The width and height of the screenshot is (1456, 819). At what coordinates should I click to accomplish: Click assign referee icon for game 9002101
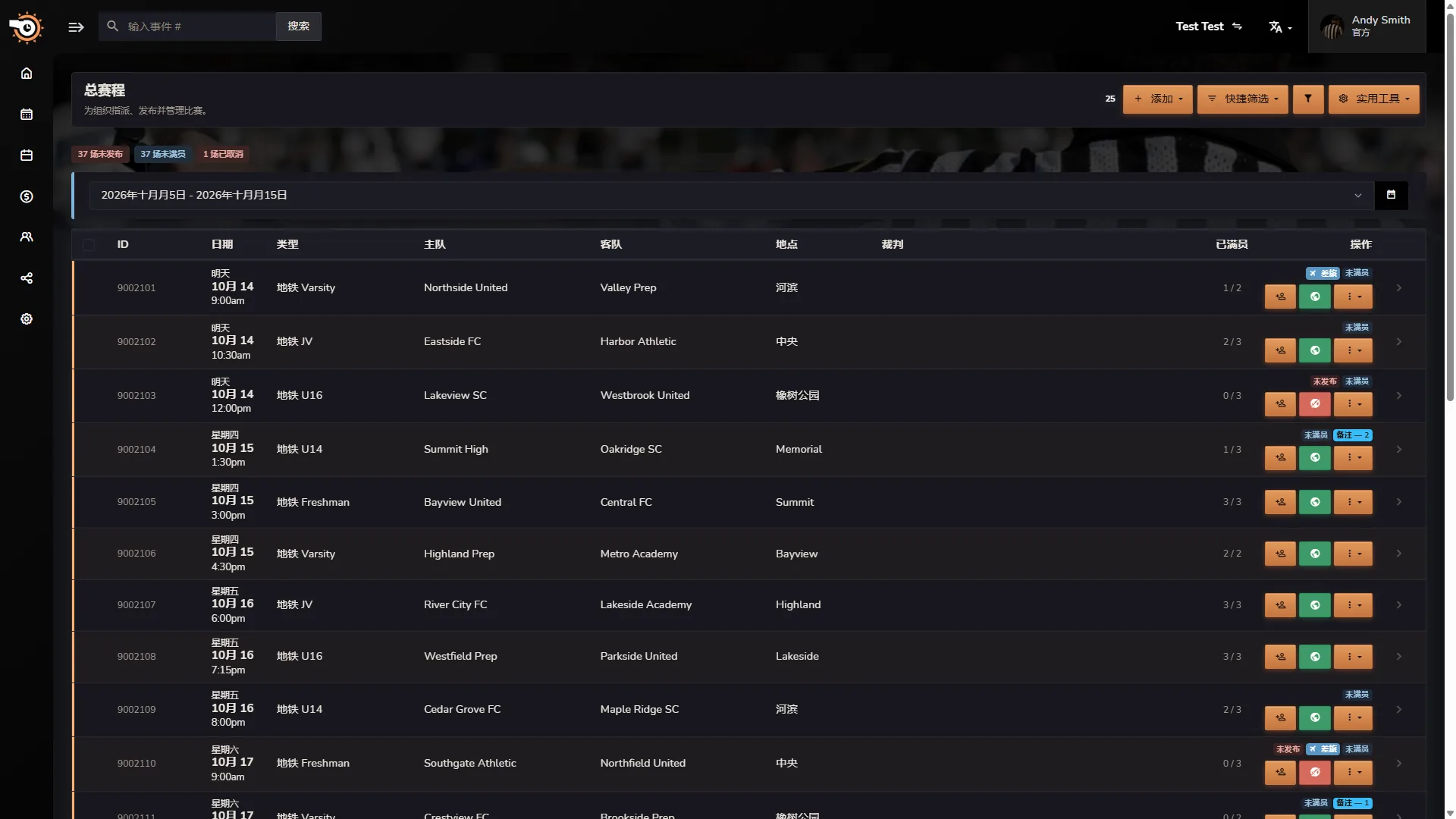coord(1280,297)
